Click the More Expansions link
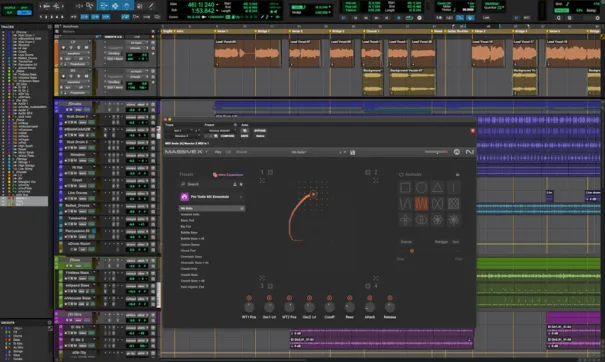 tap(228, 175)
